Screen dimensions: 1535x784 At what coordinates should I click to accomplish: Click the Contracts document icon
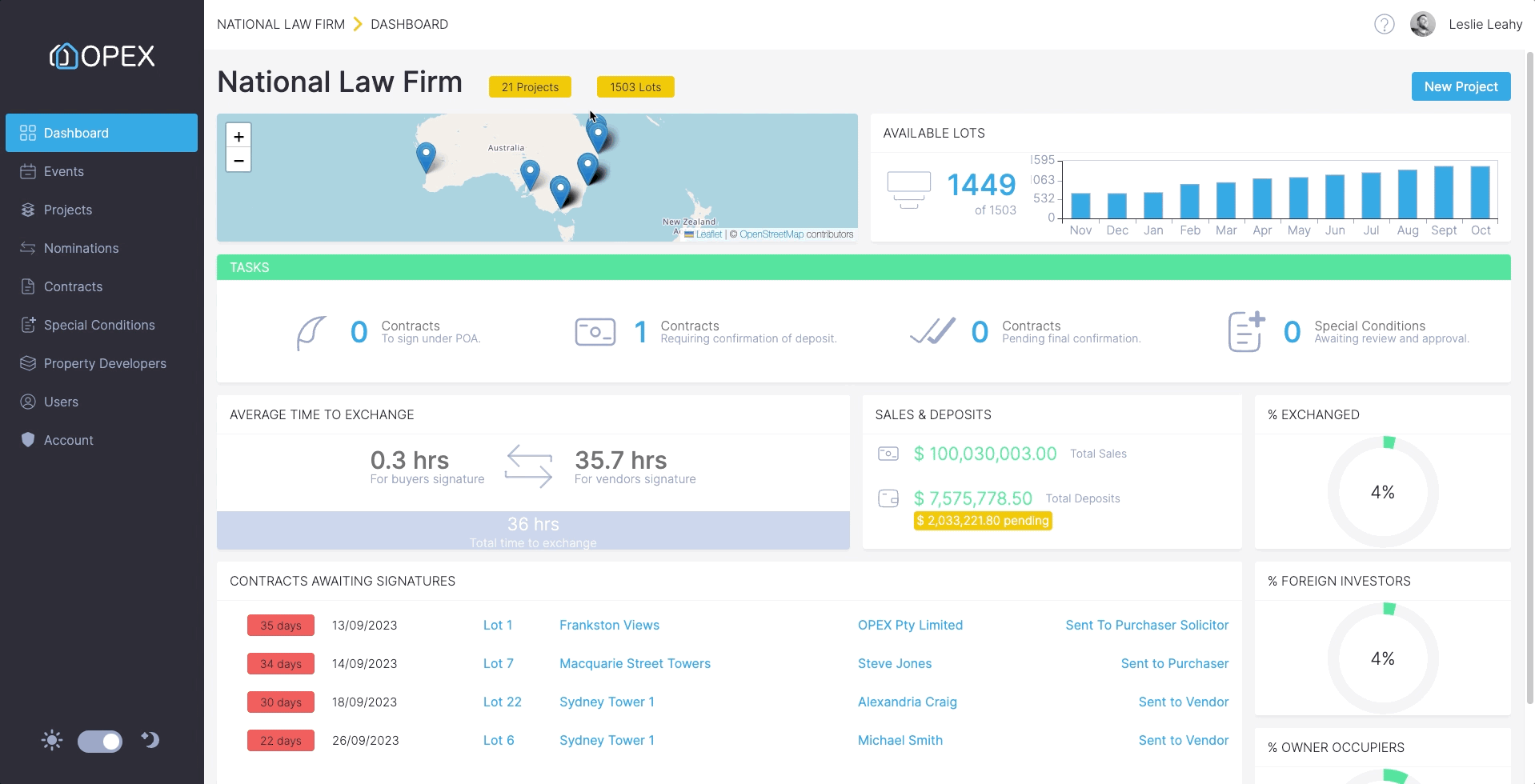[28, 286]
